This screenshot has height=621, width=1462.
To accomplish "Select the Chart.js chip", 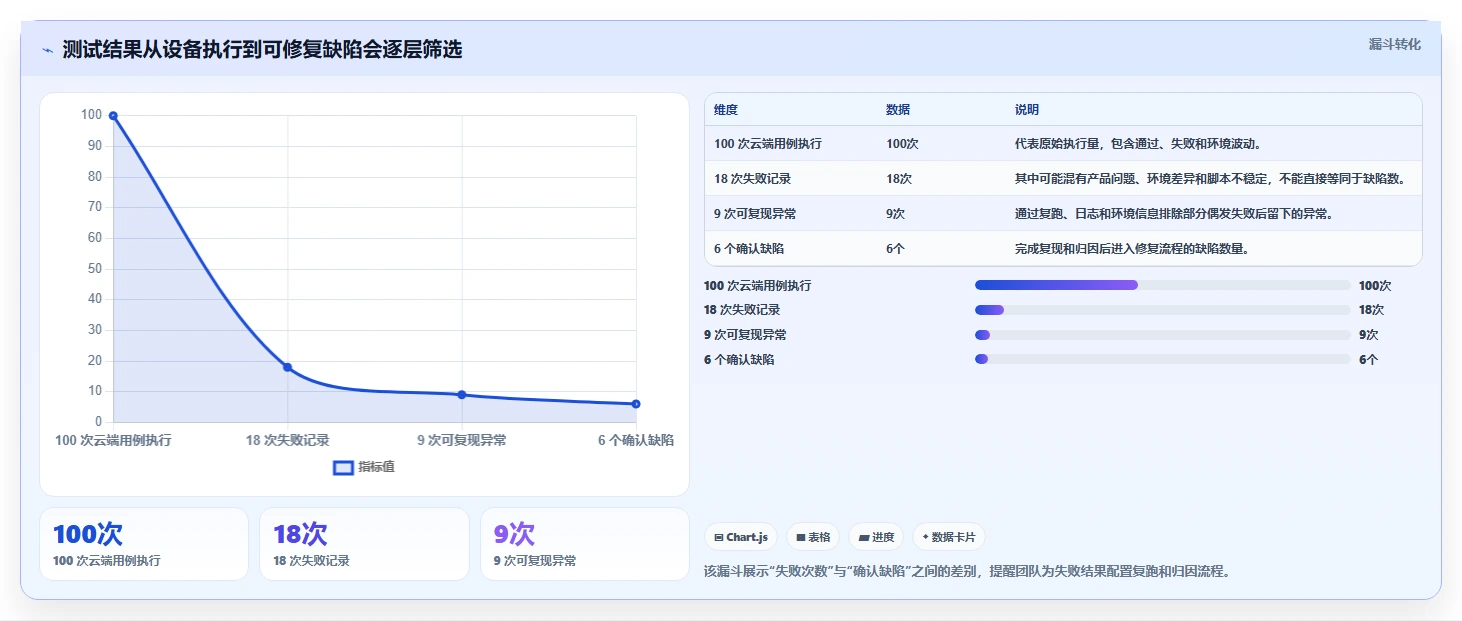I will click(x=741, y=537).
